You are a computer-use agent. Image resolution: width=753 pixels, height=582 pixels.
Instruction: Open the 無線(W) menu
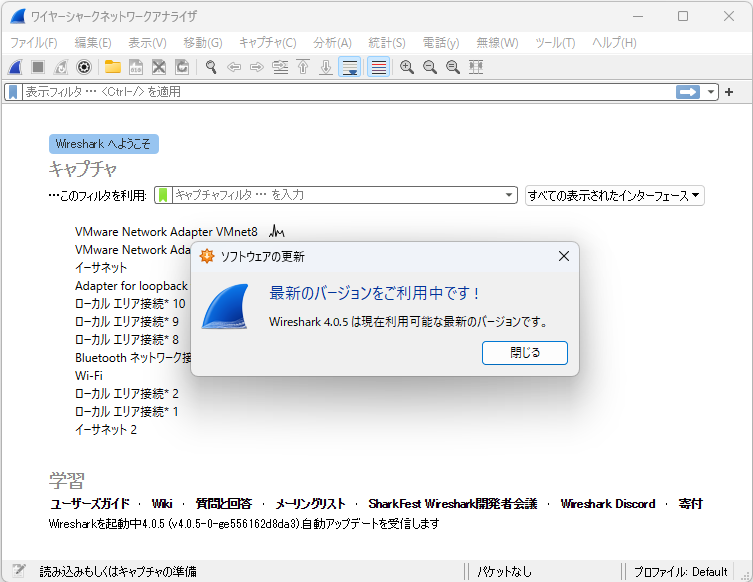pyautogui.click(x=497, y=43)
